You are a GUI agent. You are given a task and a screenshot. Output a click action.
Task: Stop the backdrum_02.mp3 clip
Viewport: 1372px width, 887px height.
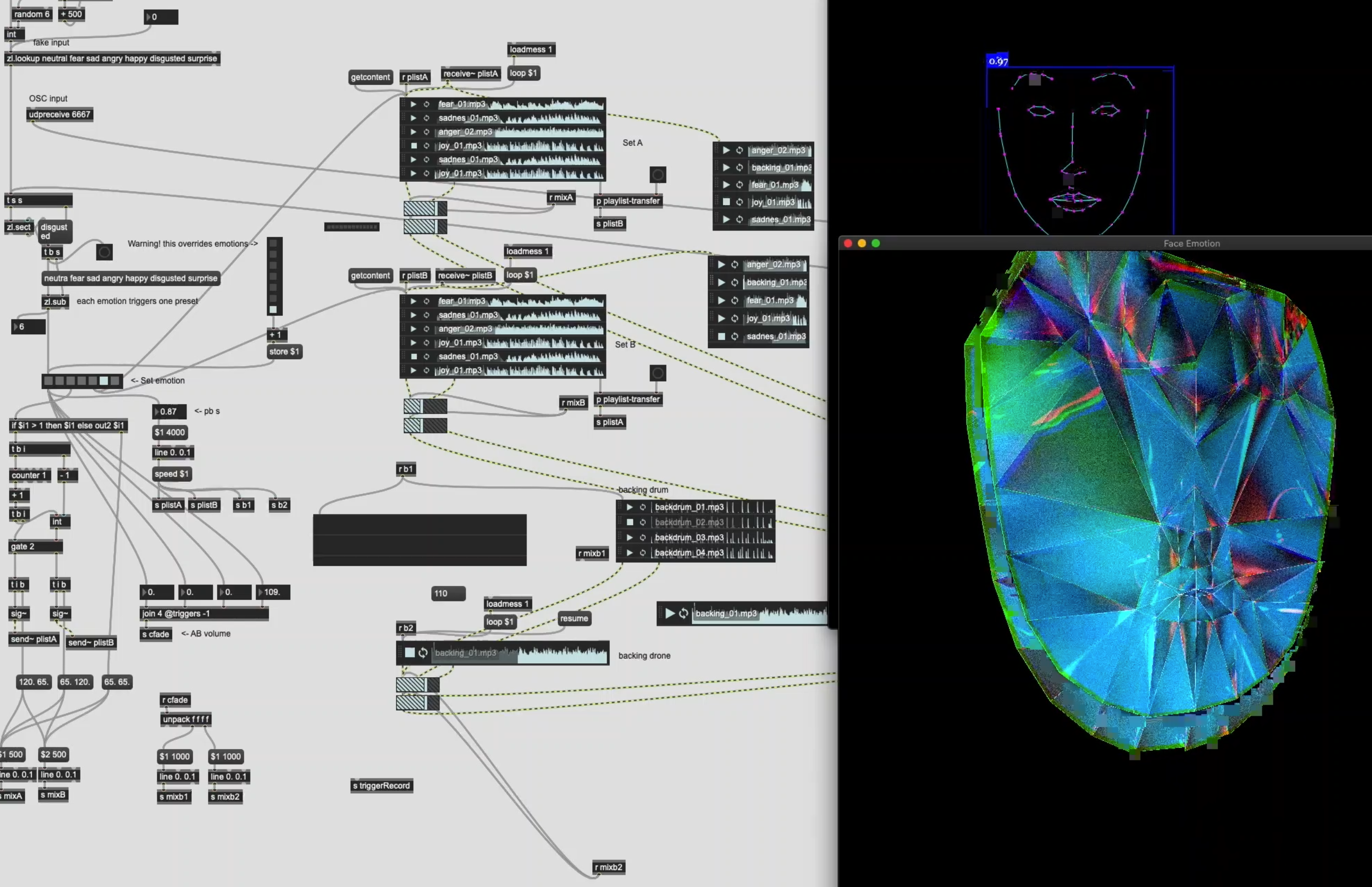pyautogui.click(x=629, y=522)
